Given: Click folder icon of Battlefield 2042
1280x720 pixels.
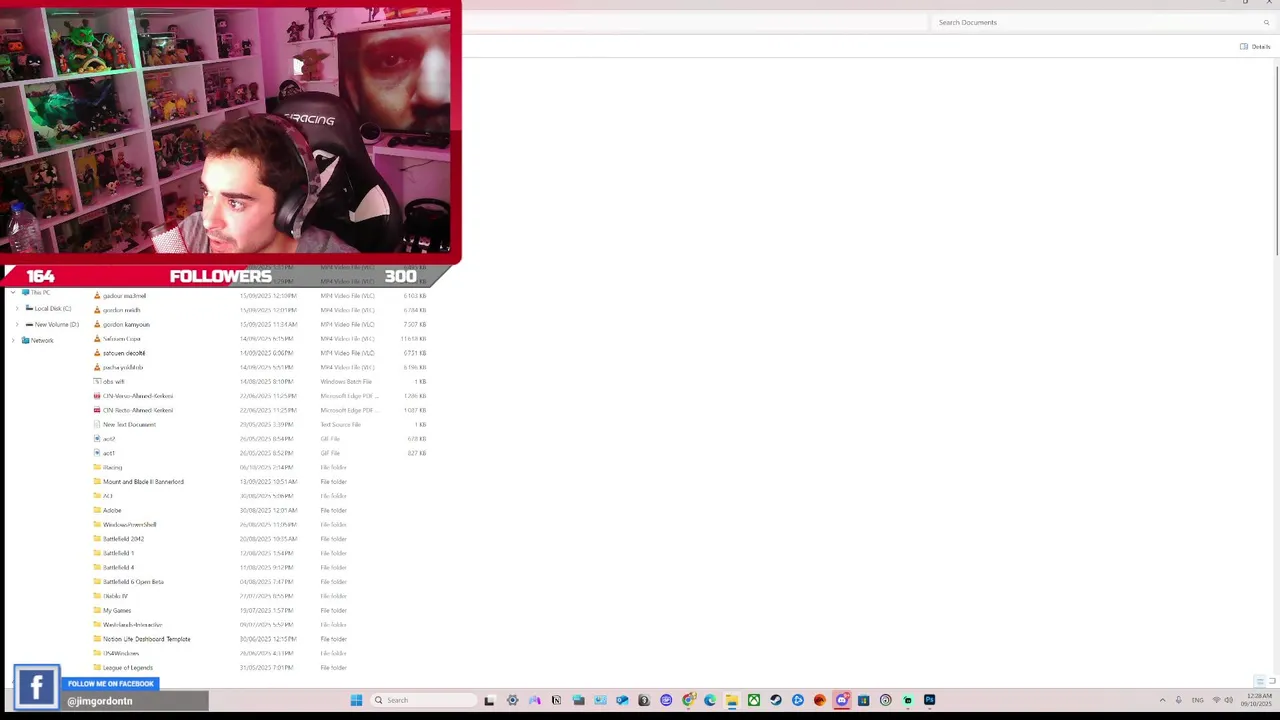Looking at the screenshot, I should pyautogui.click(x=97, y=539).
